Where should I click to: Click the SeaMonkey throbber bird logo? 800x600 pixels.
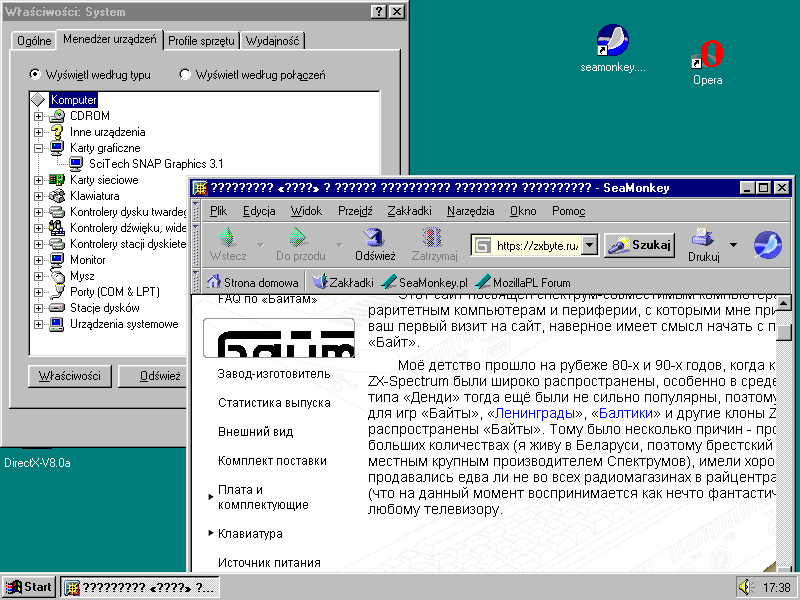point(768,244)
